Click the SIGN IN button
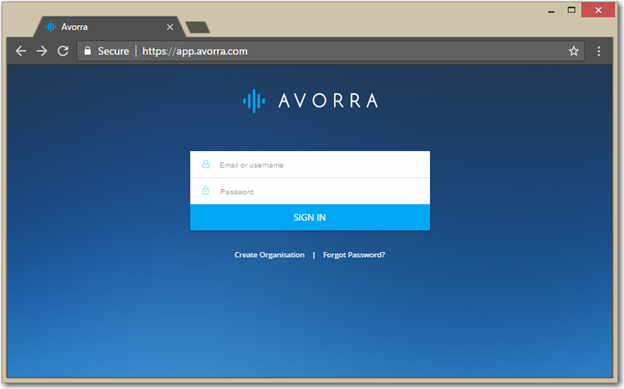 (x=310, y=217)
